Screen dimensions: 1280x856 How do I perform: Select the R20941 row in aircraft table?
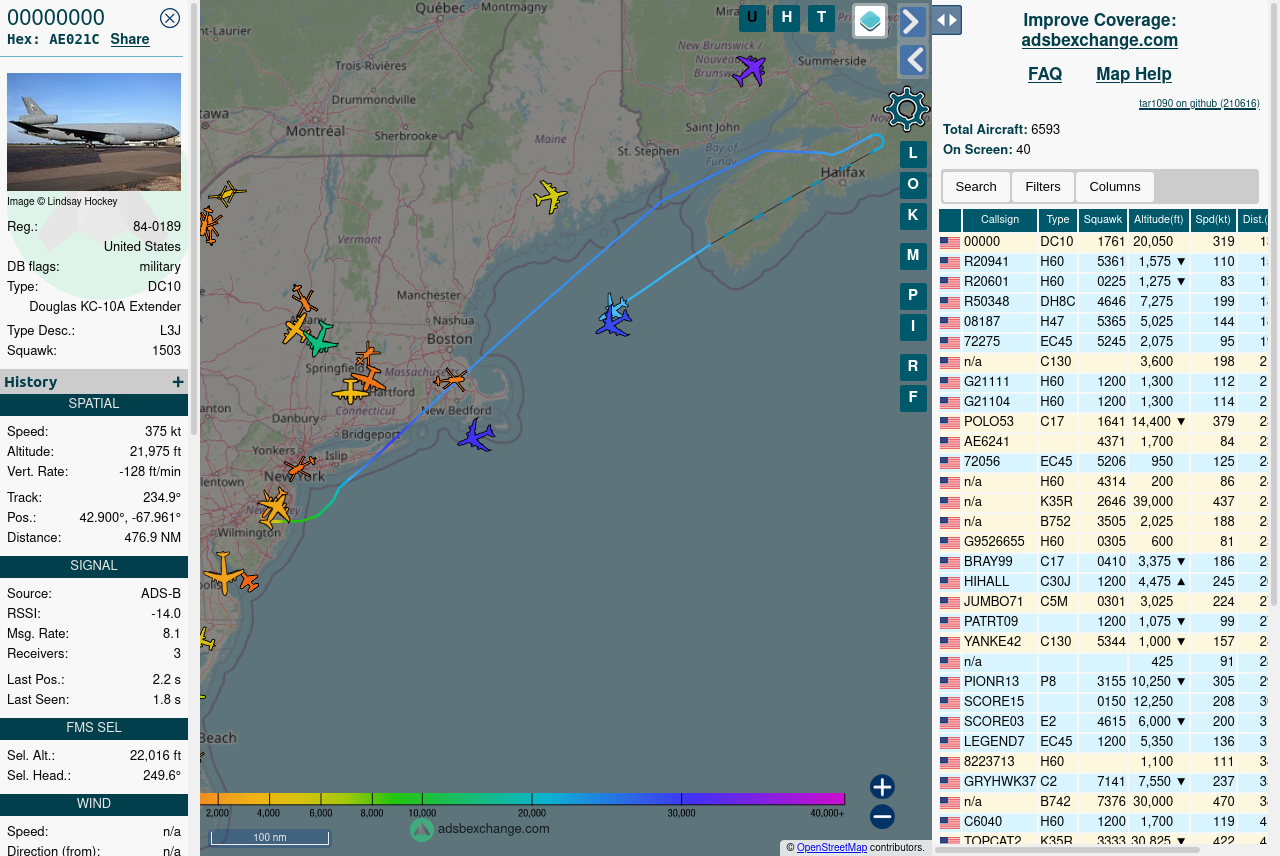point(1105,262)
